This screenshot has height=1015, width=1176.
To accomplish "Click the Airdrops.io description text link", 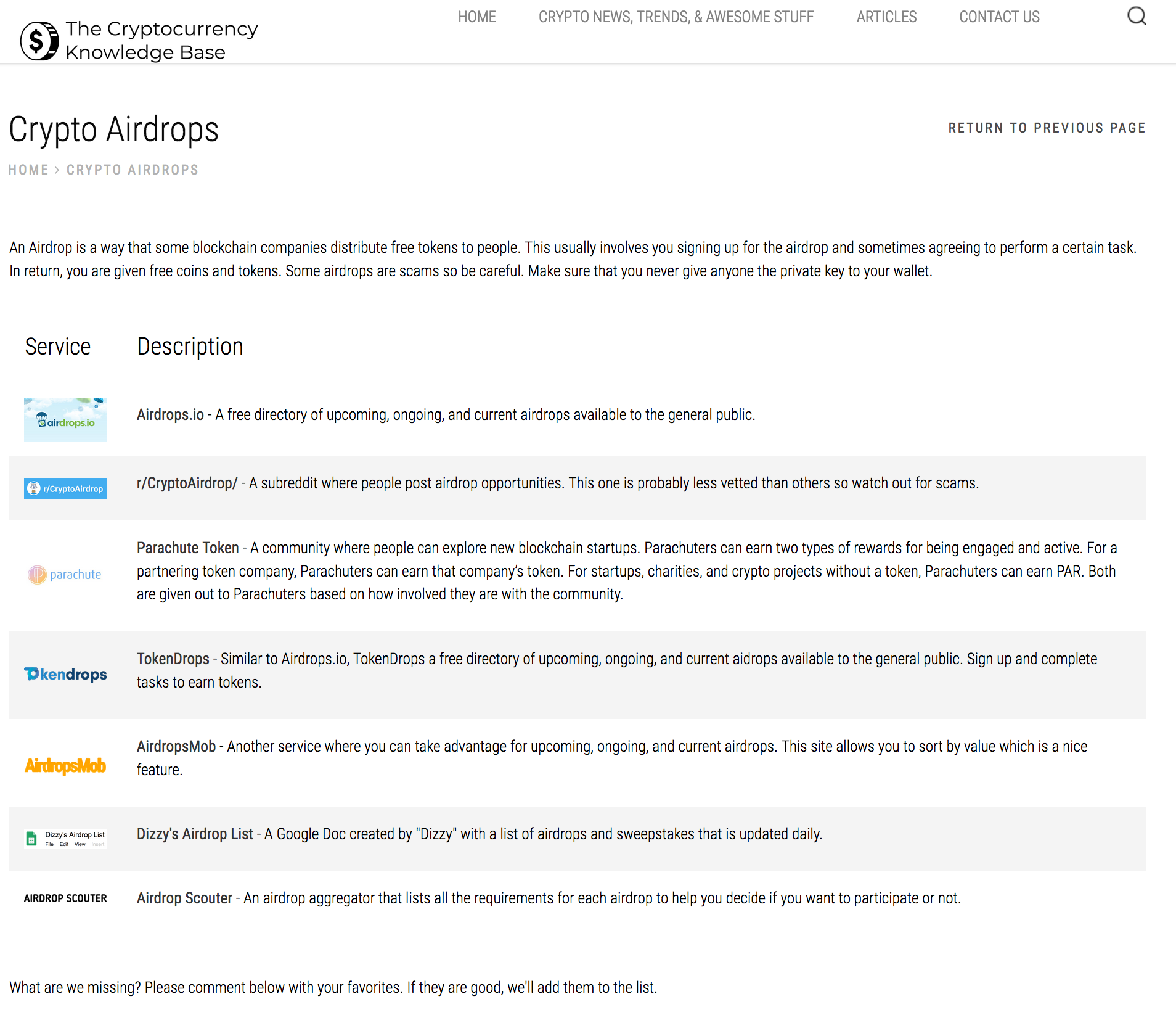I will (x=170, y=414).
